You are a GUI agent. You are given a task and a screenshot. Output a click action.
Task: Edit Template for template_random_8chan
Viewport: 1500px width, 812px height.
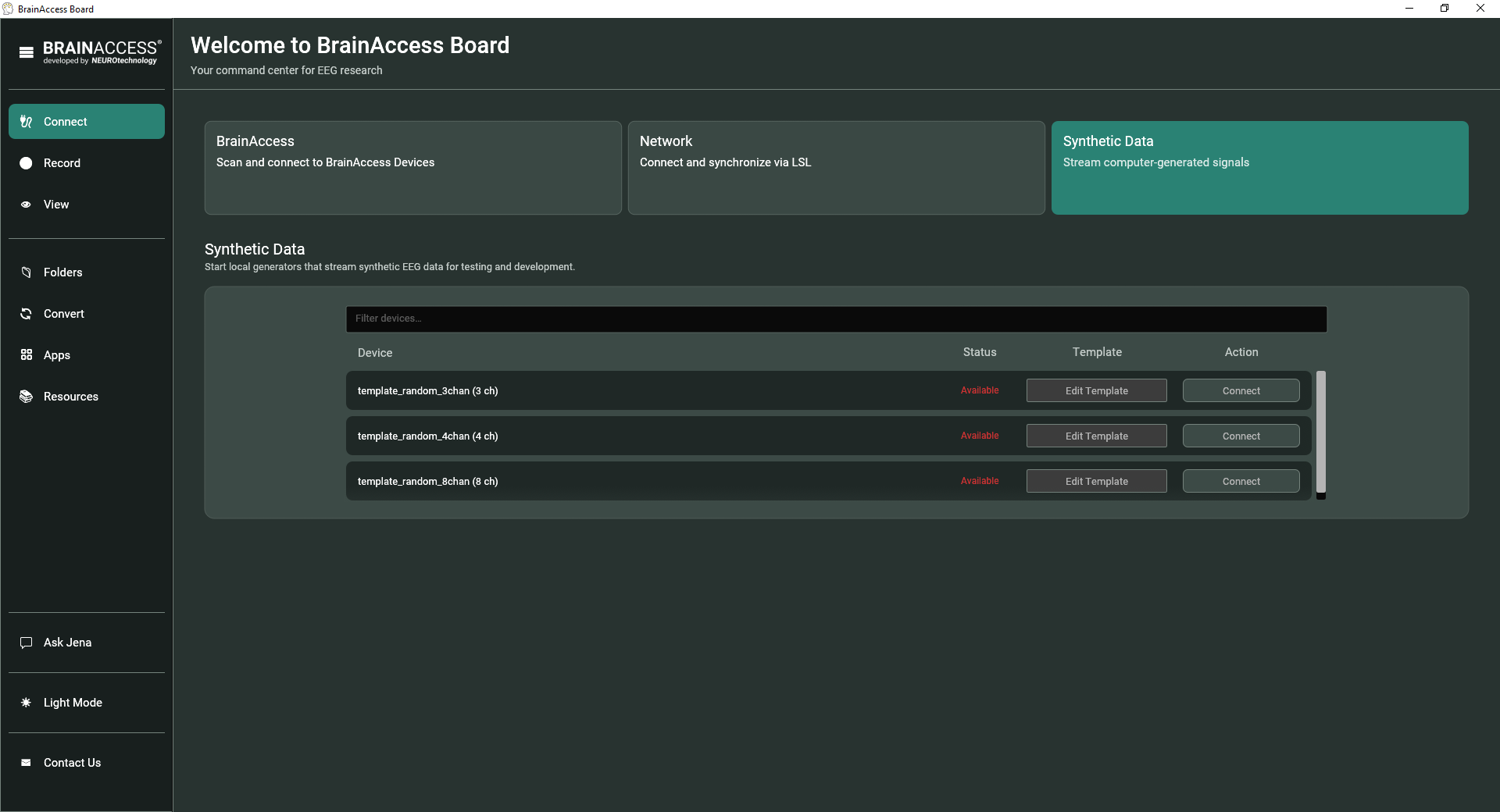point(1097,482)
